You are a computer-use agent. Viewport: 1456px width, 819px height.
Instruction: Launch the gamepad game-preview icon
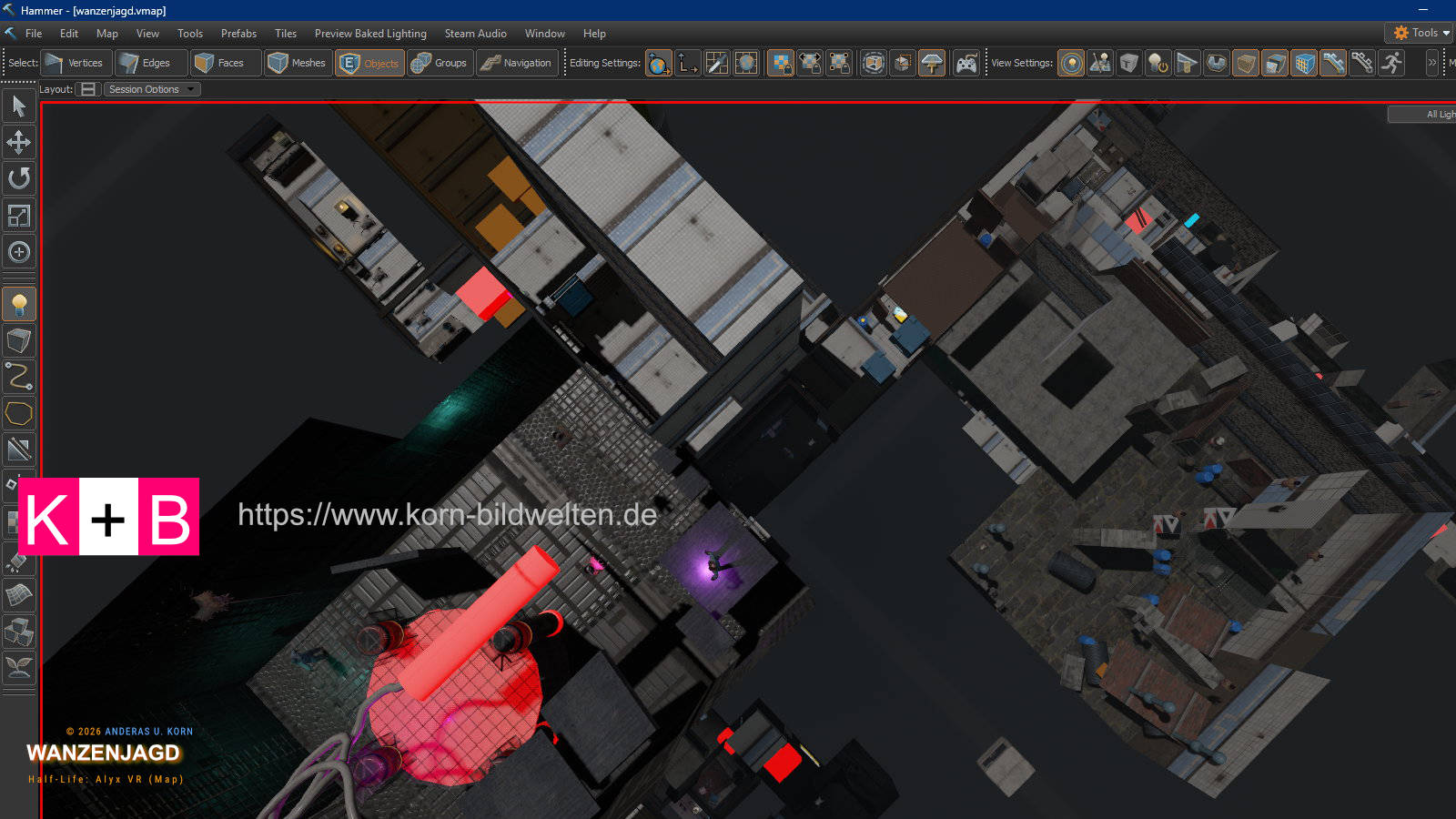click(x=966, y=63)
